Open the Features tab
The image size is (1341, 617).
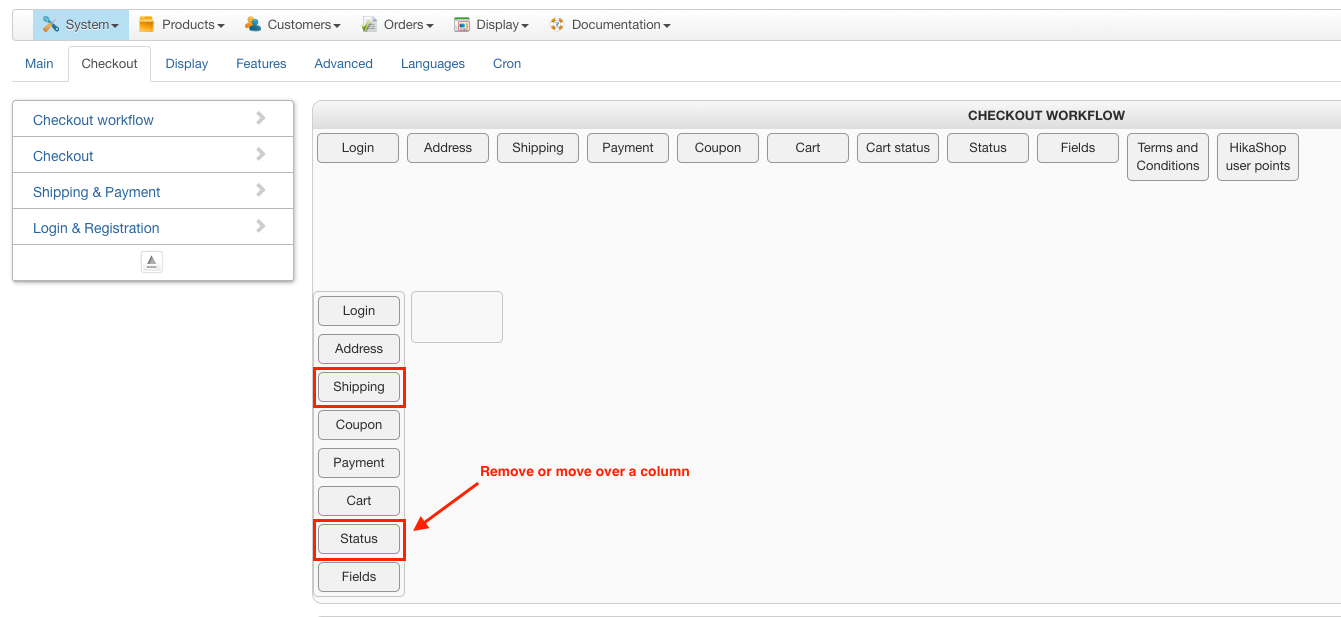[x=261, y=63]
